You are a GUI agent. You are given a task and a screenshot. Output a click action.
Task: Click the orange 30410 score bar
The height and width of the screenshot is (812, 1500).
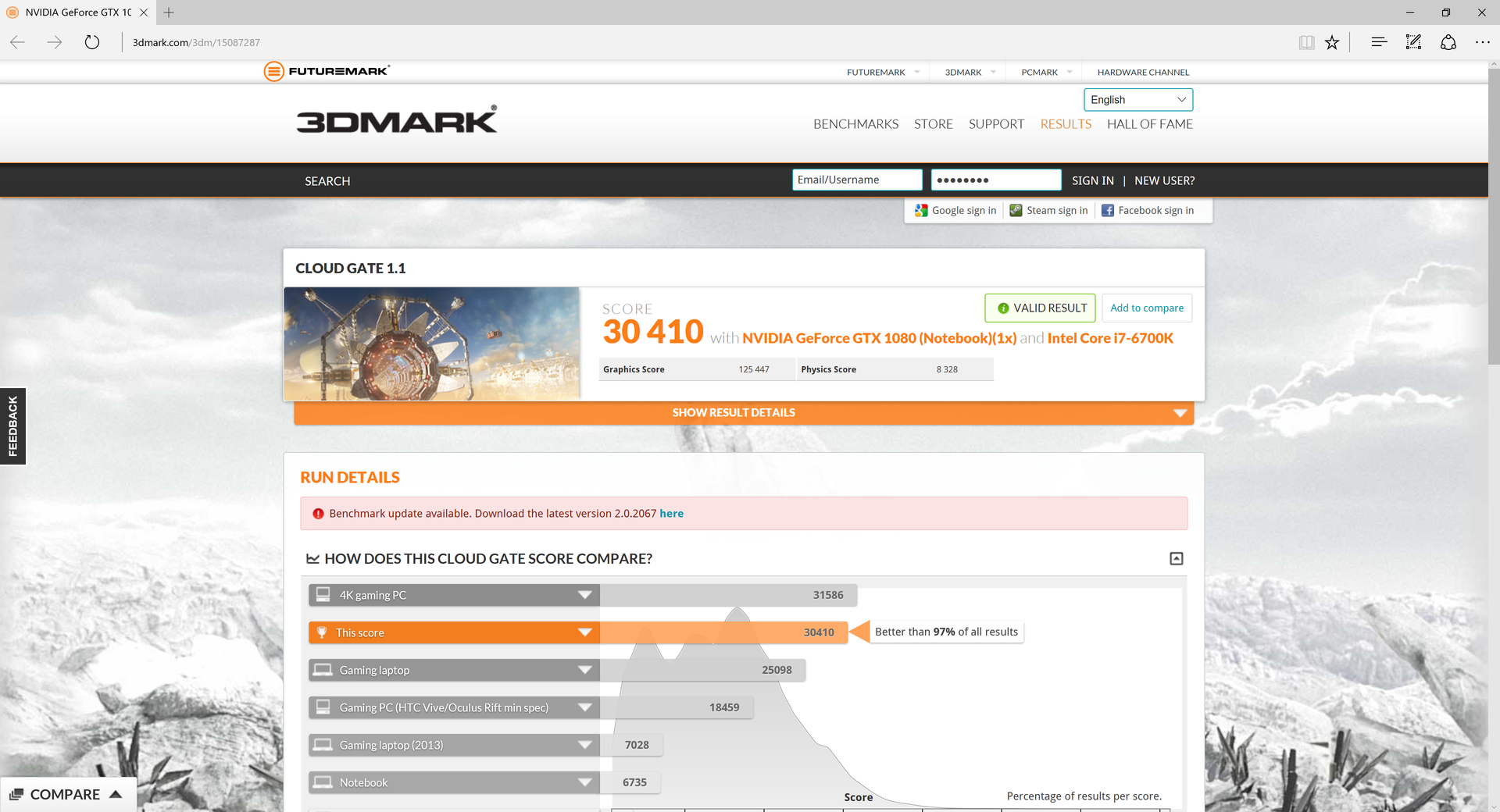coord(723,632)
